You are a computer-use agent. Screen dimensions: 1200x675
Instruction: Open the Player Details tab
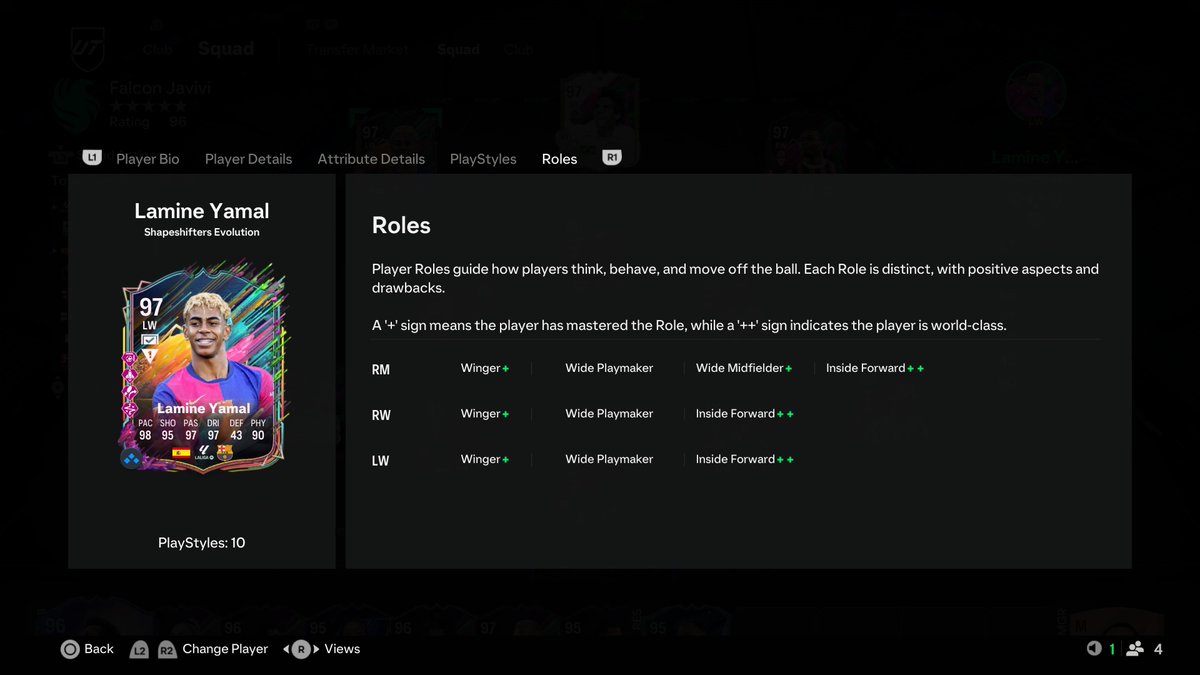248,159
